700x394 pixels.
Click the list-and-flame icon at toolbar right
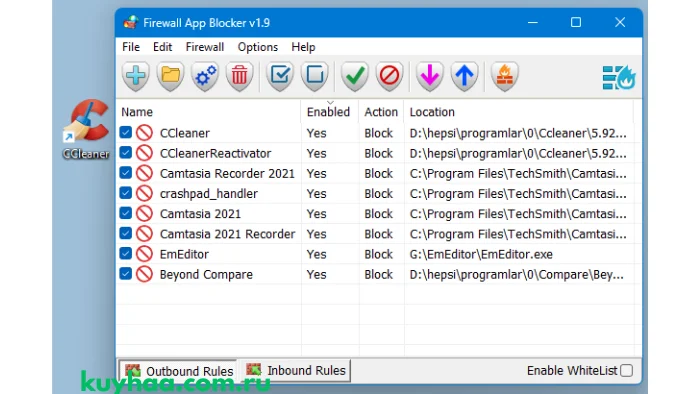point(619,77)
